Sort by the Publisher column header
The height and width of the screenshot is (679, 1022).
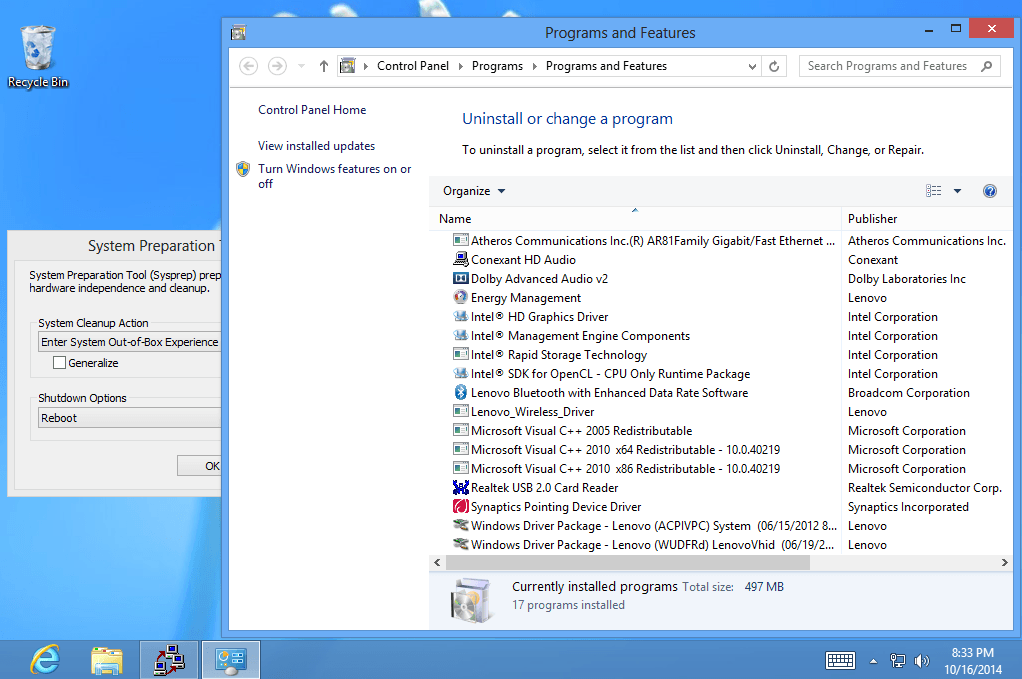pos(926,219)
